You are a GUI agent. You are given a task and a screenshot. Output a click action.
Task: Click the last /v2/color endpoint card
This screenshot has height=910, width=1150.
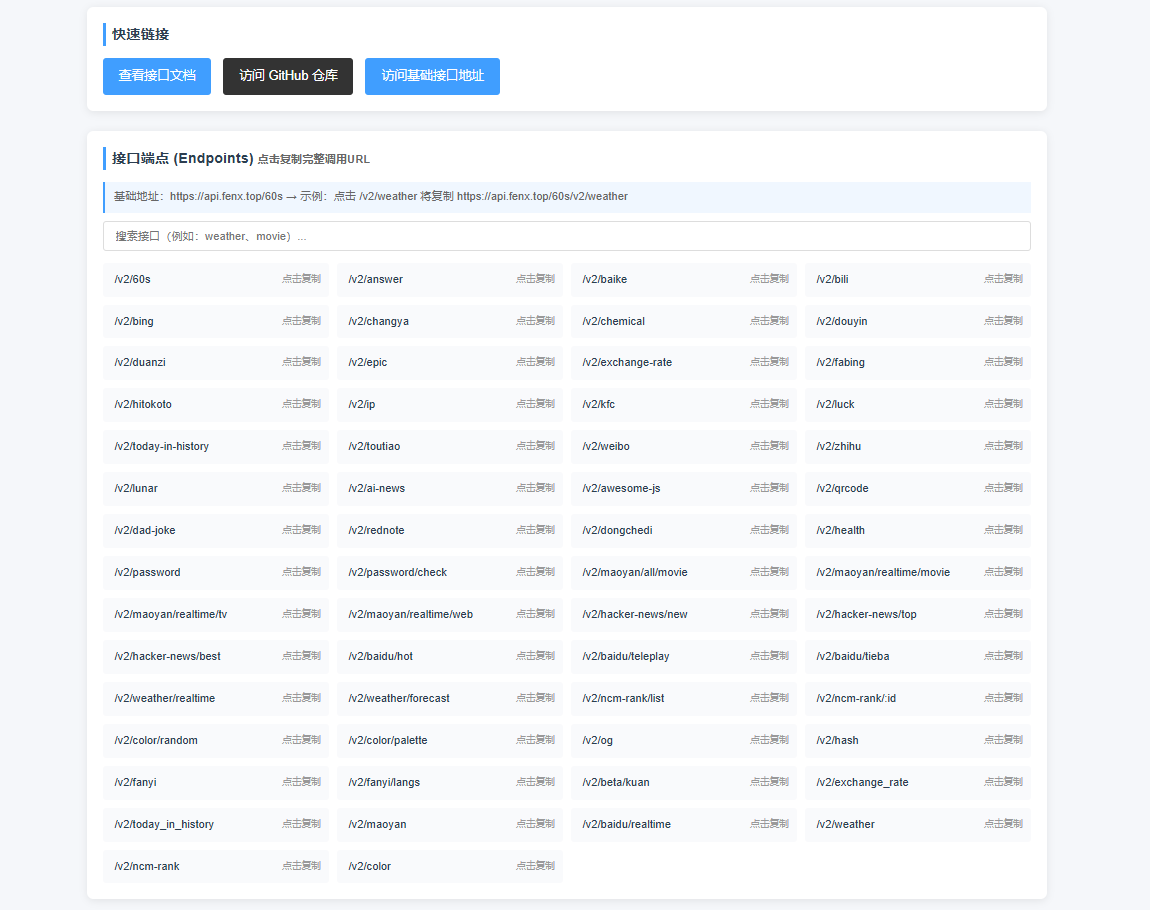pyautogui.click(x=449, y=866)
